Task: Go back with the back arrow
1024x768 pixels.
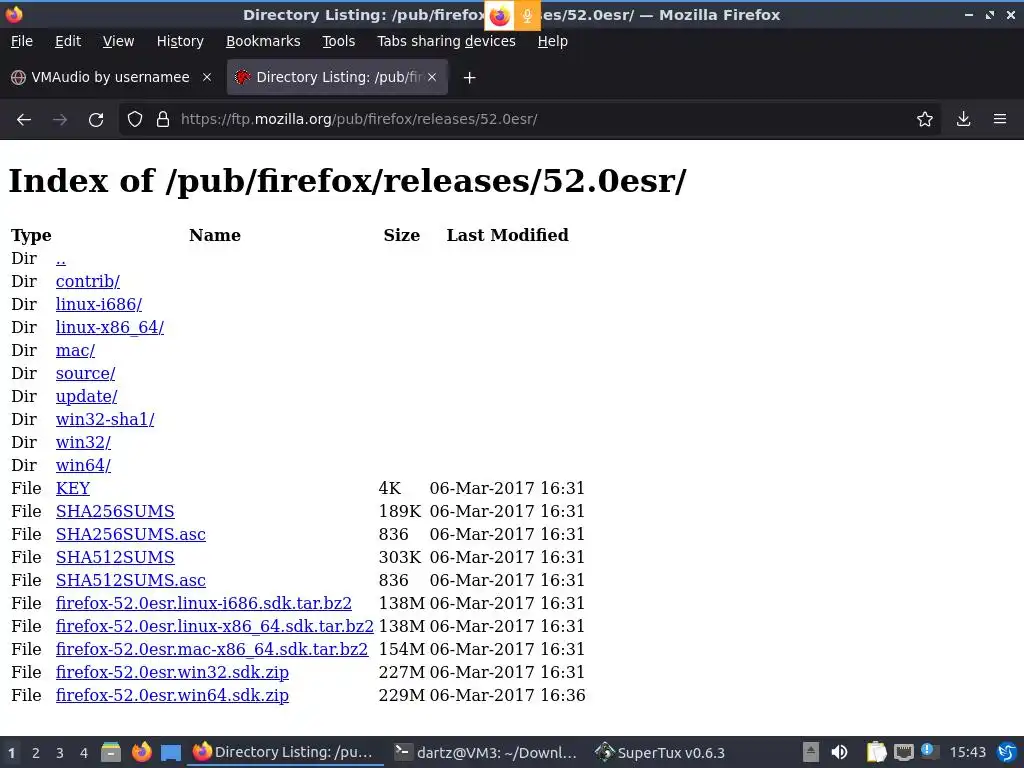Action: [x=24, y=120]
